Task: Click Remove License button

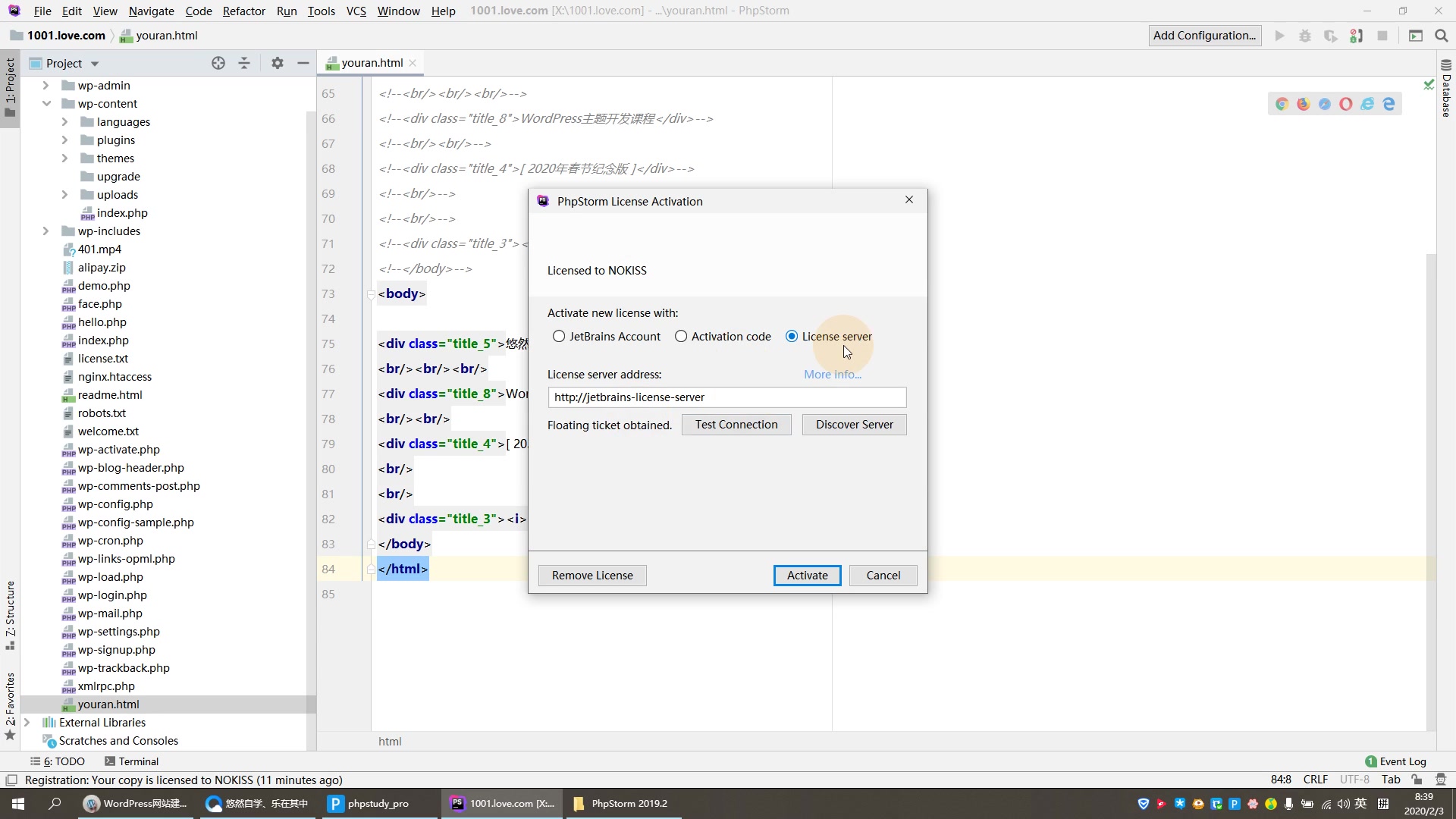Action: 592,576
